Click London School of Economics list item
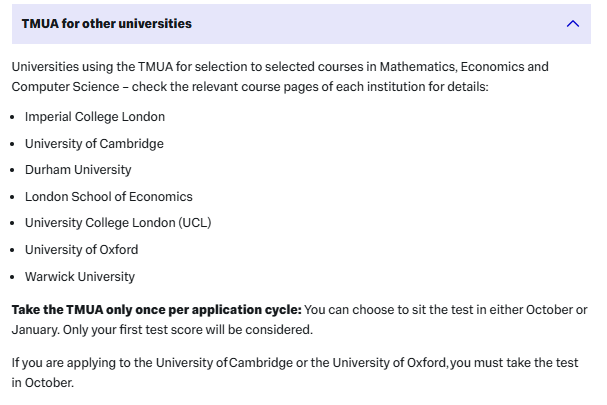 [109, 197]
